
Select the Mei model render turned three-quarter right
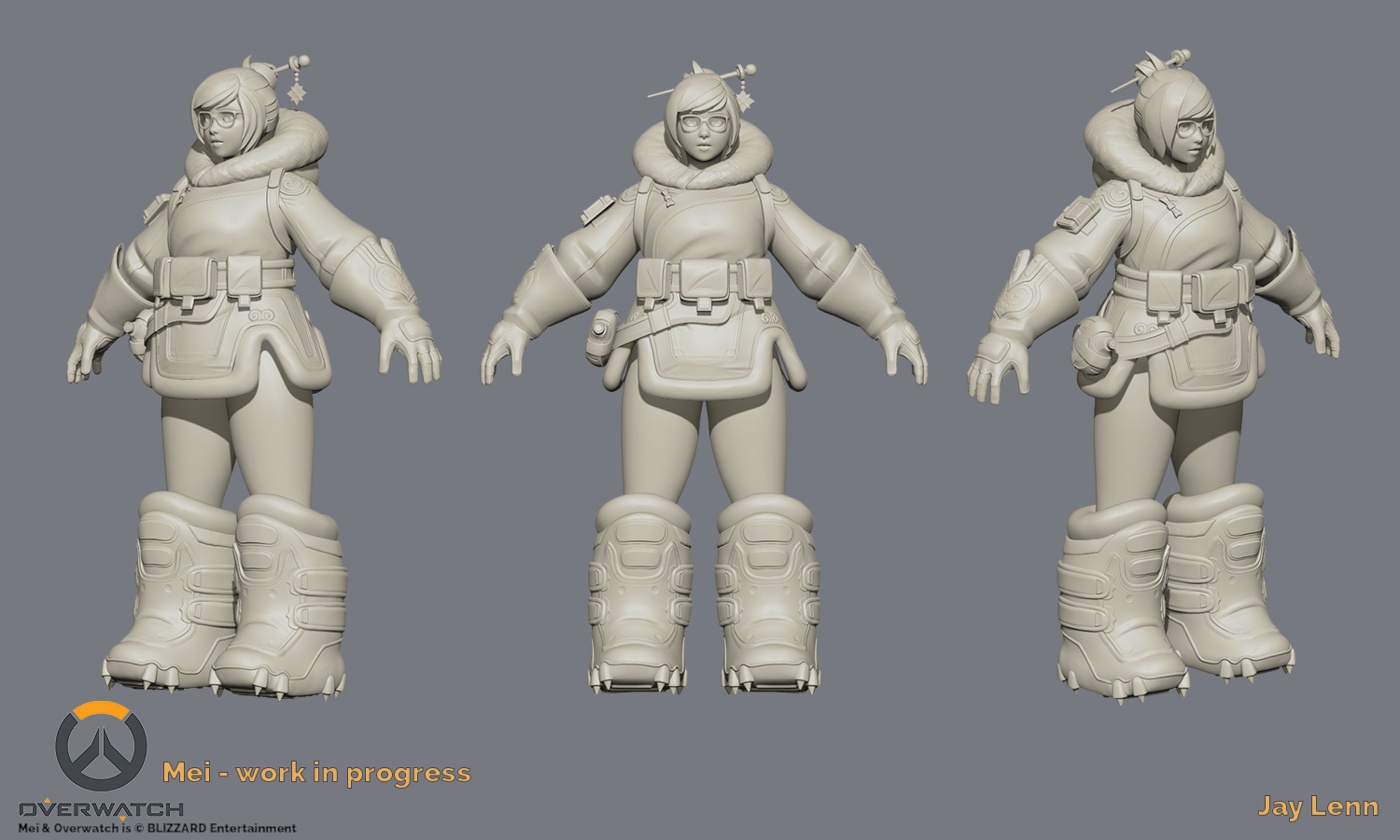click(x=1155, y=376)
